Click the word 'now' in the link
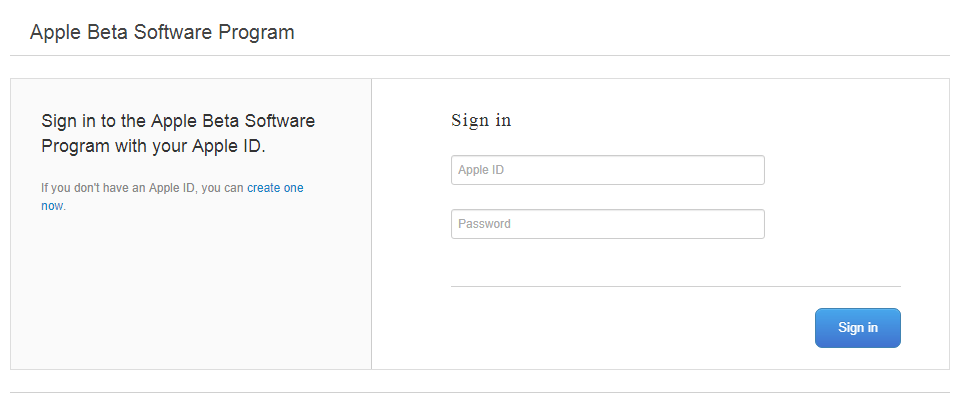This screenshot has height=394, width=965. click(52, 206)
